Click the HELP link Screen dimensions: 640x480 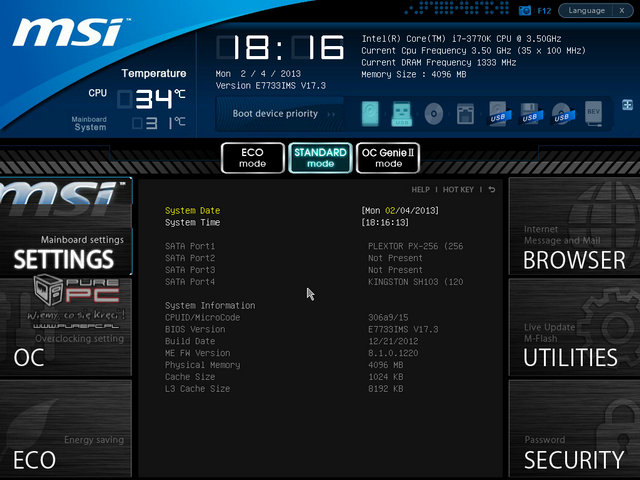(x=420, y=190)
